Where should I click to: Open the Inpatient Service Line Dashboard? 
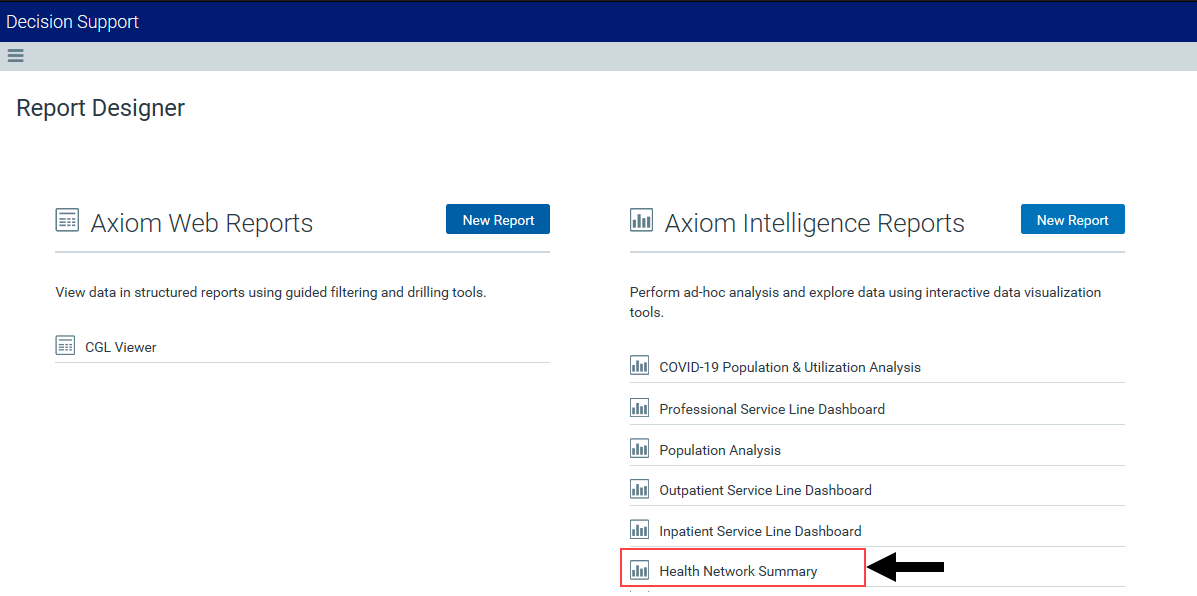760,530
